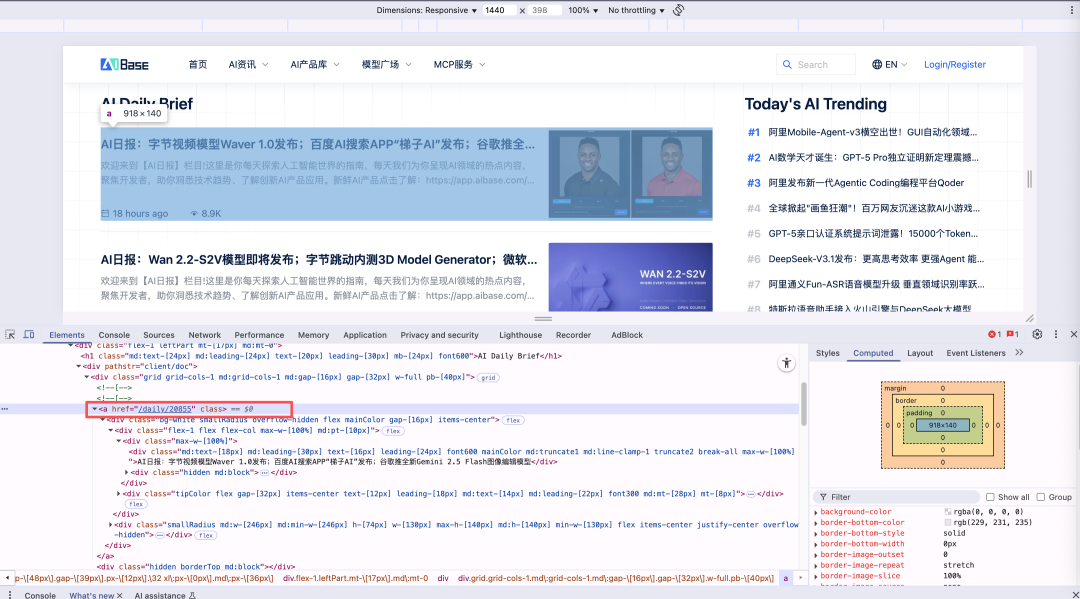Screen dimensions: 1080x599
Task: Open device toolbar more options
Action: point(1072,10)
